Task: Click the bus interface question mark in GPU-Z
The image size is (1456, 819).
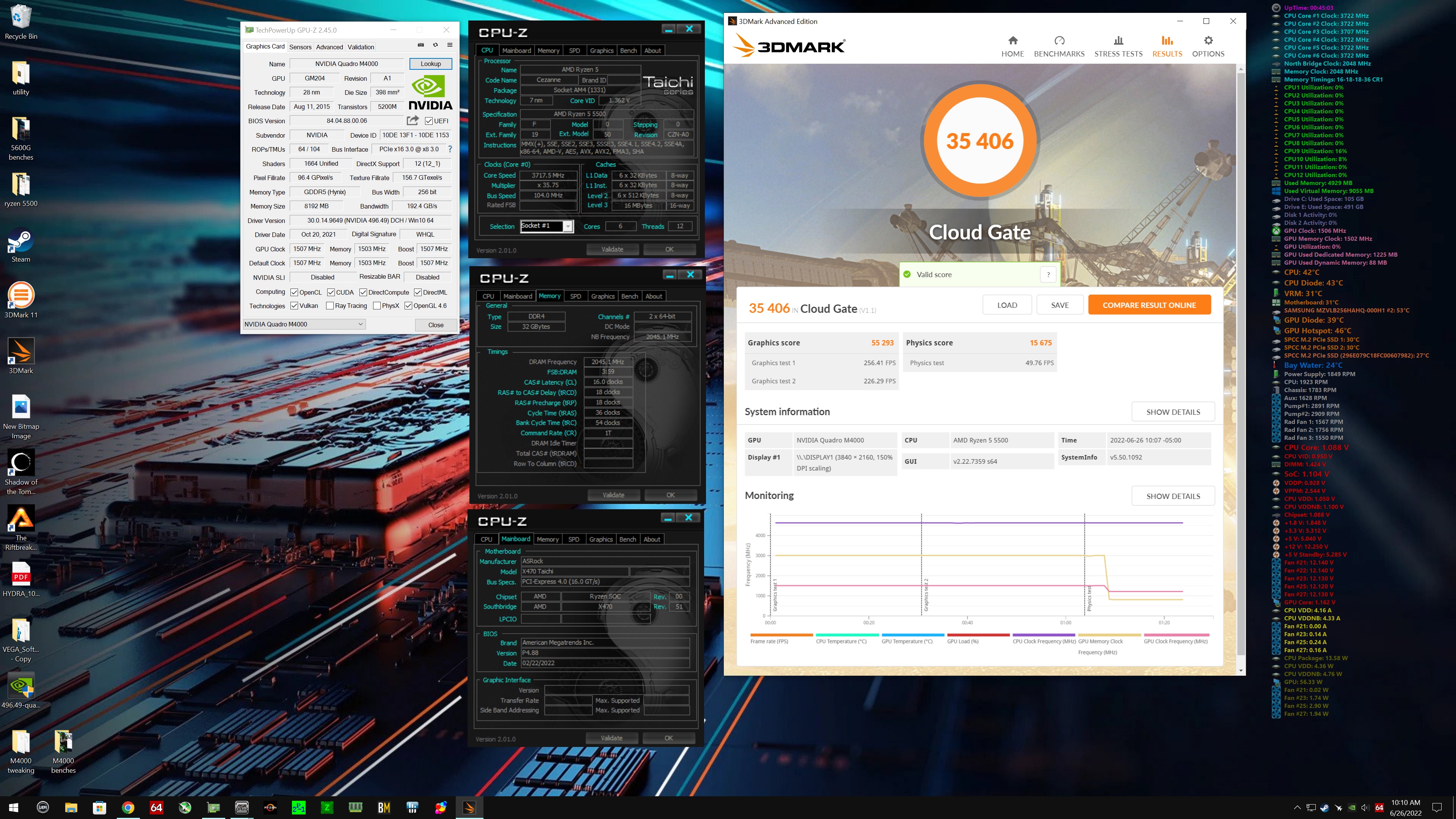Action: [x=450, y=149]
